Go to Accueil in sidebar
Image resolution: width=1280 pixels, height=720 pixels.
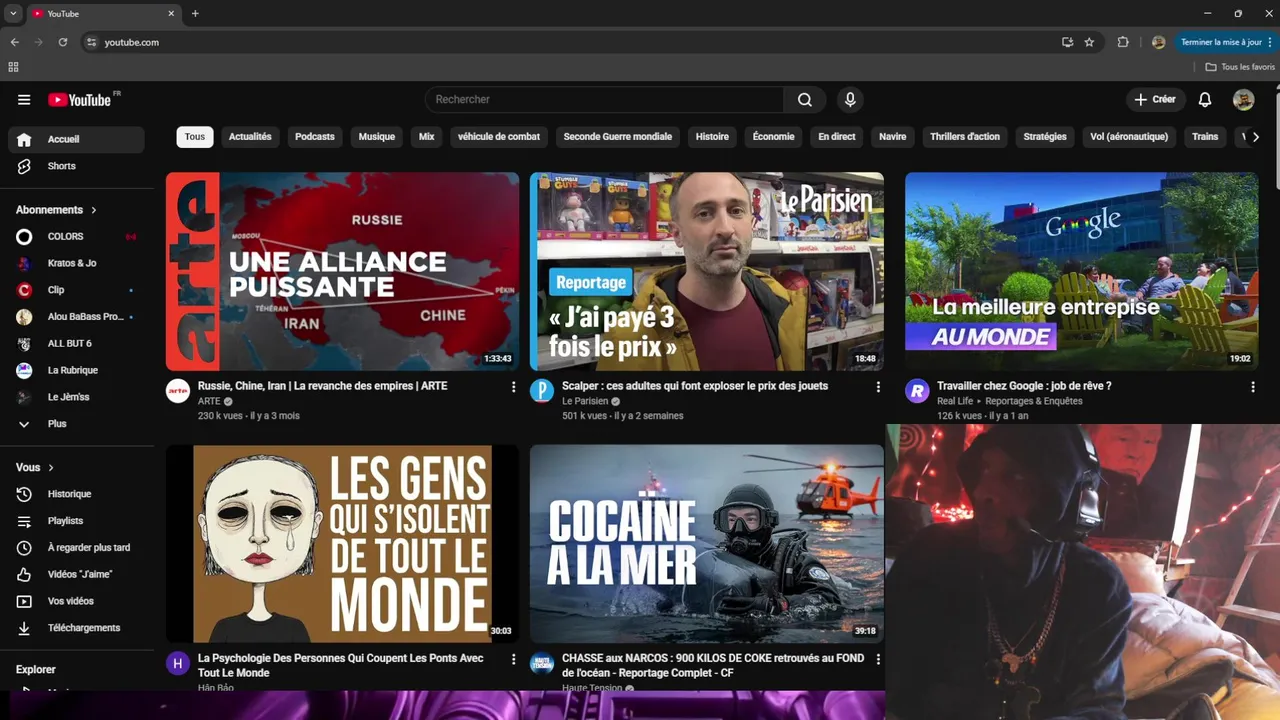[76, 139]
